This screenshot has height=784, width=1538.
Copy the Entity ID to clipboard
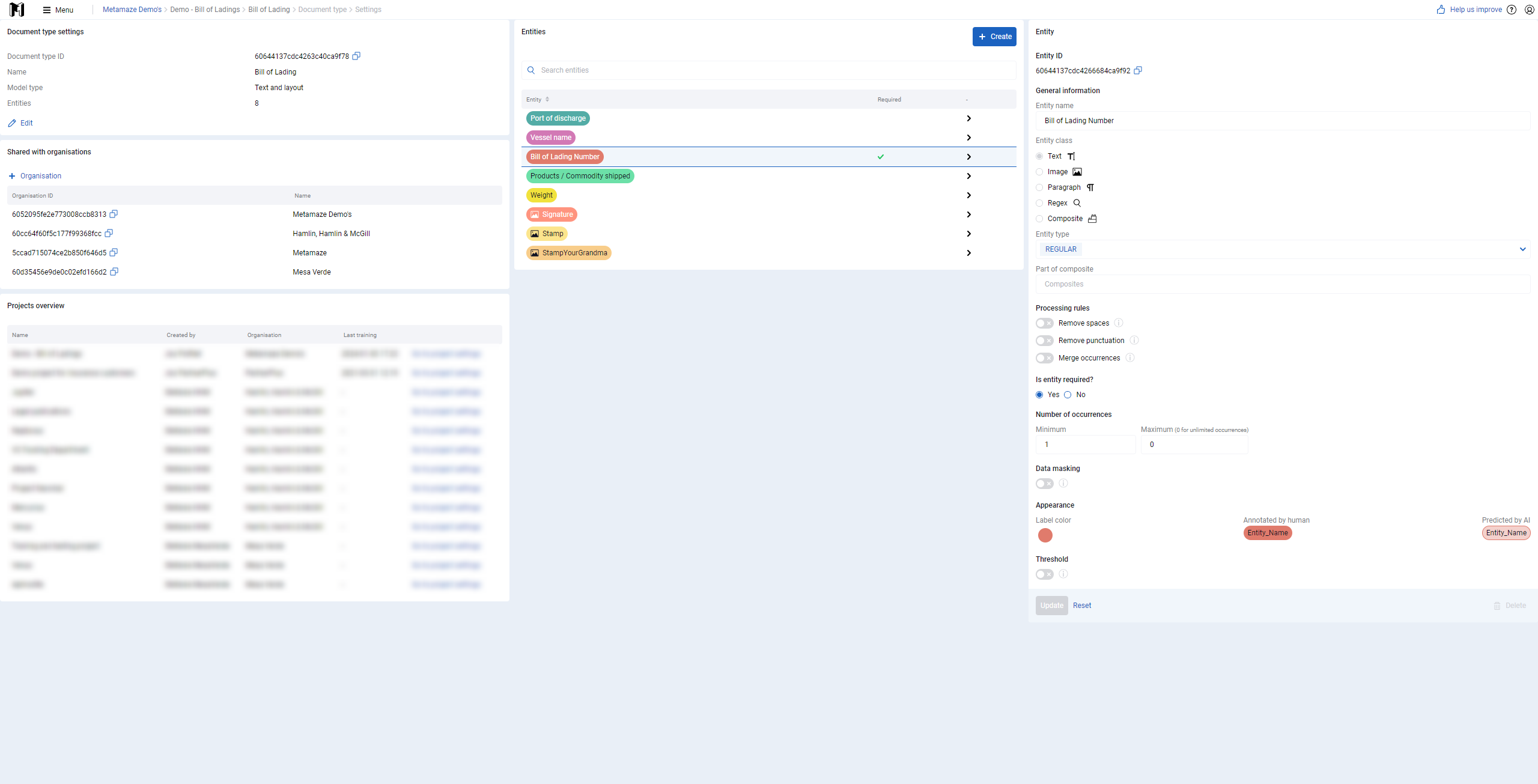coord(1138,70)
